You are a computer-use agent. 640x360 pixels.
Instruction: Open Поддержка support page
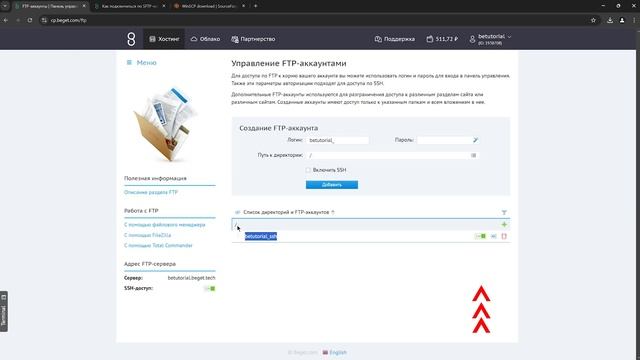point(395,39)
